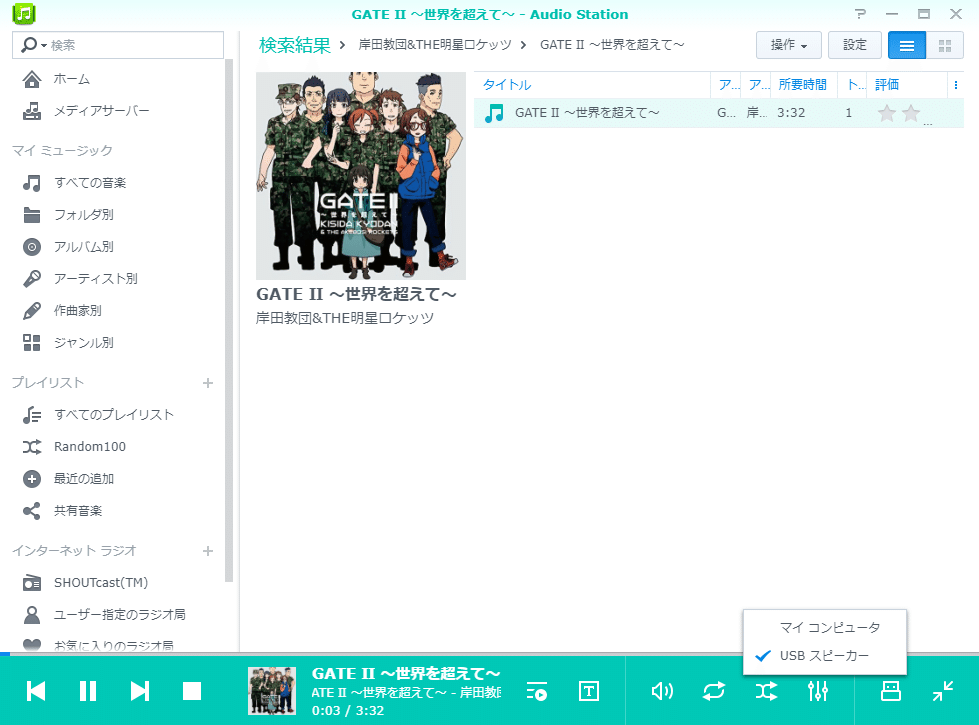Viewport: 979px width, 725px height.
Task: Click the sidebar vertical scrollbar
Action: point(229,320)
